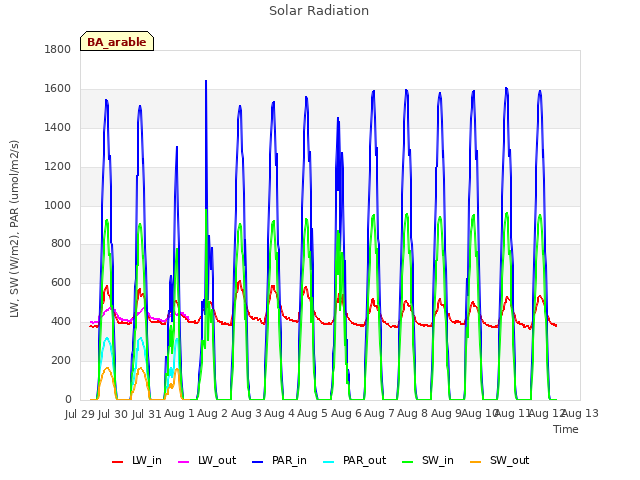This screenshot has height=480, width=640.
Task: Click the 600 y-axis tick label
Action: click(x=61, y=282)
